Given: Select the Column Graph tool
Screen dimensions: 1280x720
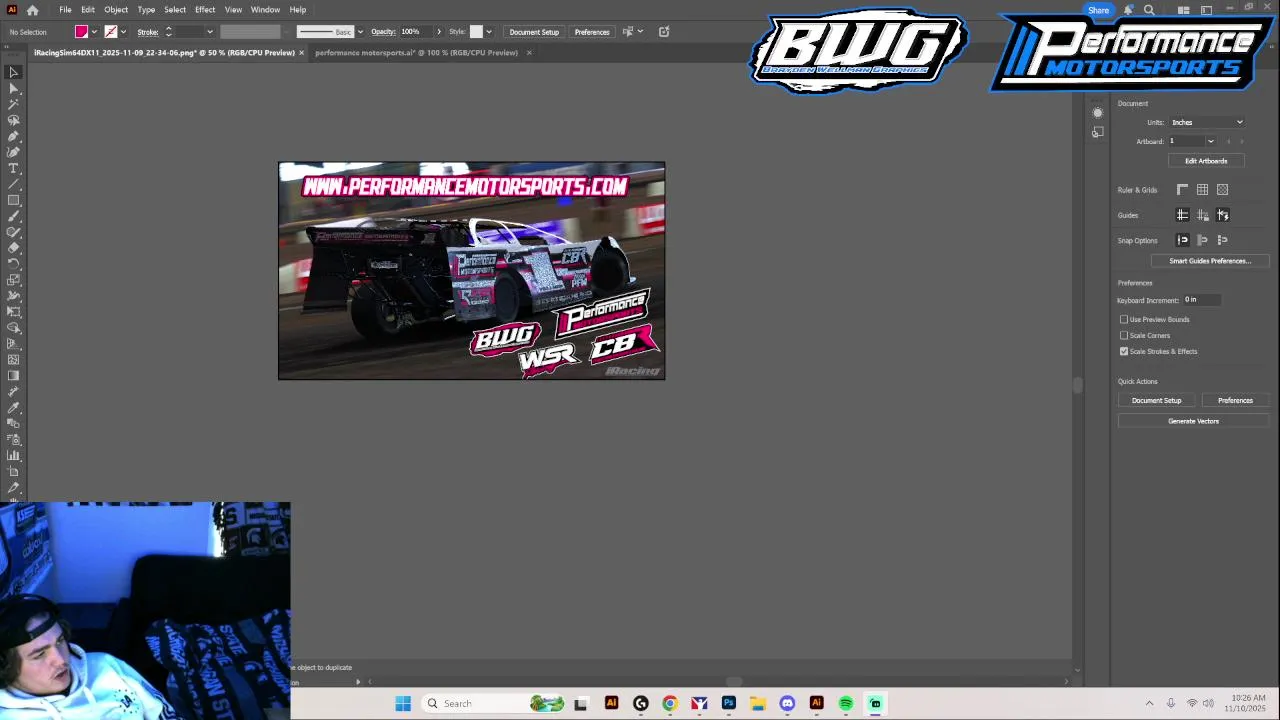Looking at the screenshot, I should (14, 456).
